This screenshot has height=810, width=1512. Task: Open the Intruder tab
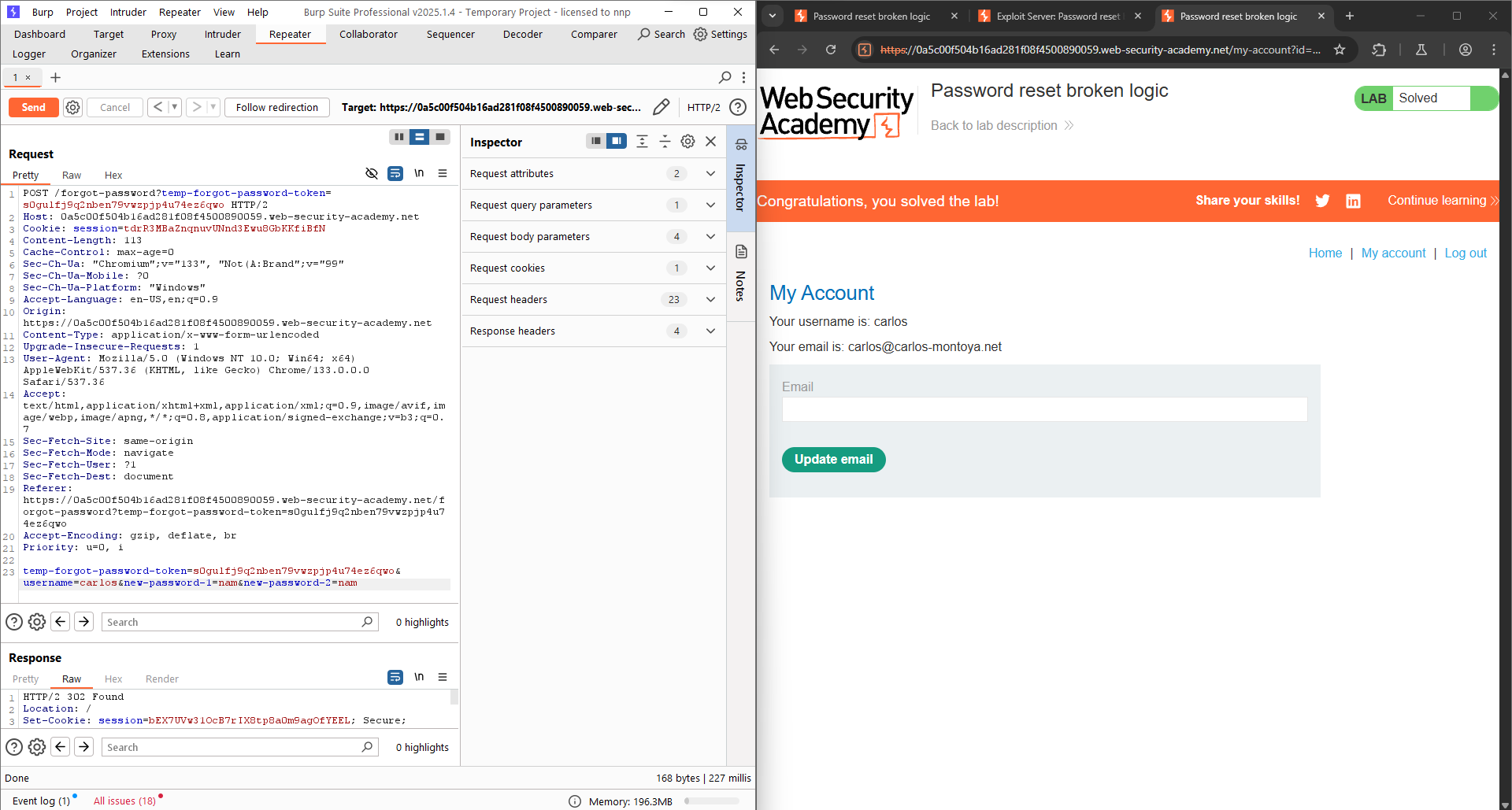tap(223, 34)
